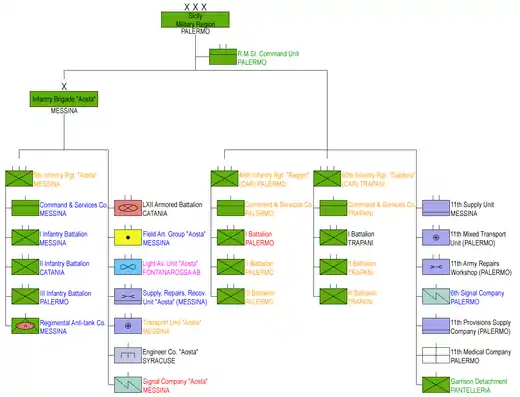Click the Signal Company "Aosta" icon
Screen dimensions: 520x397
(x=128, y=385)
